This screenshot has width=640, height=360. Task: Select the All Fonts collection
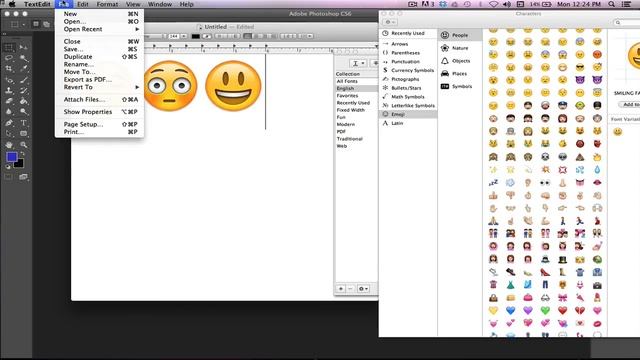356,81
